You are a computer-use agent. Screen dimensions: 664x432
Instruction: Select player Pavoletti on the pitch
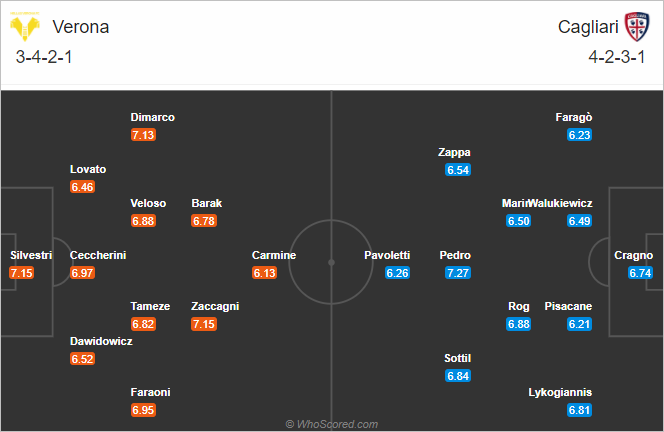pyautogui.click(x=387, y=255)
